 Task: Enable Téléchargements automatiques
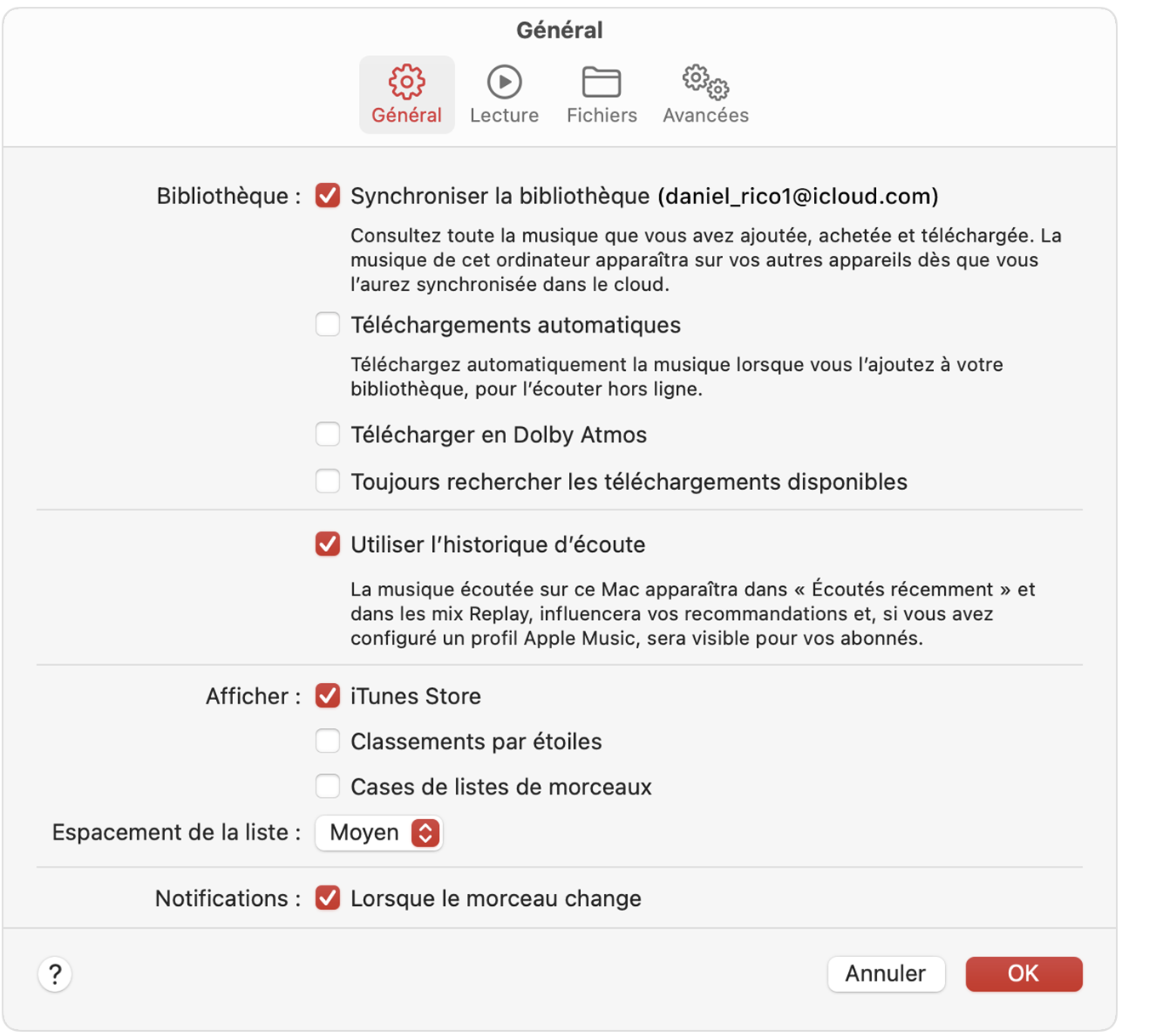tap(327, 325)
